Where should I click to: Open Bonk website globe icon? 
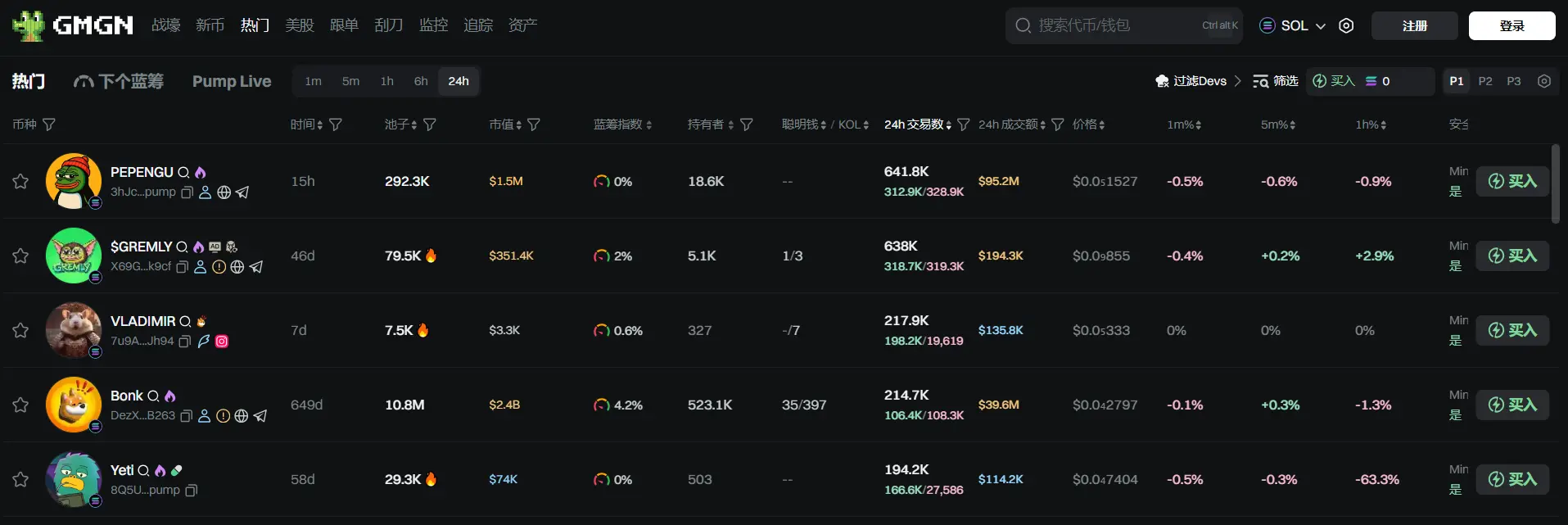click(x=241, y=416)
